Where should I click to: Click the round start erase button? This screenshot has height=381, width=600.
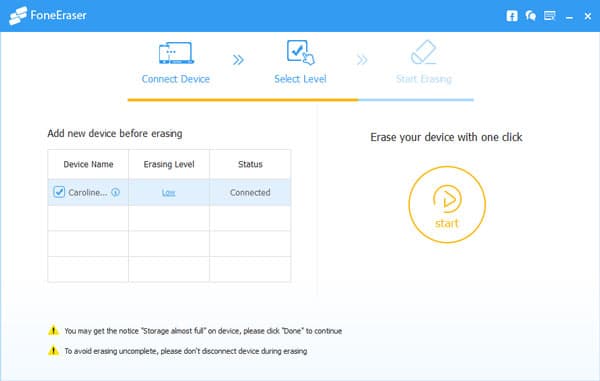(x=447, y=205)
